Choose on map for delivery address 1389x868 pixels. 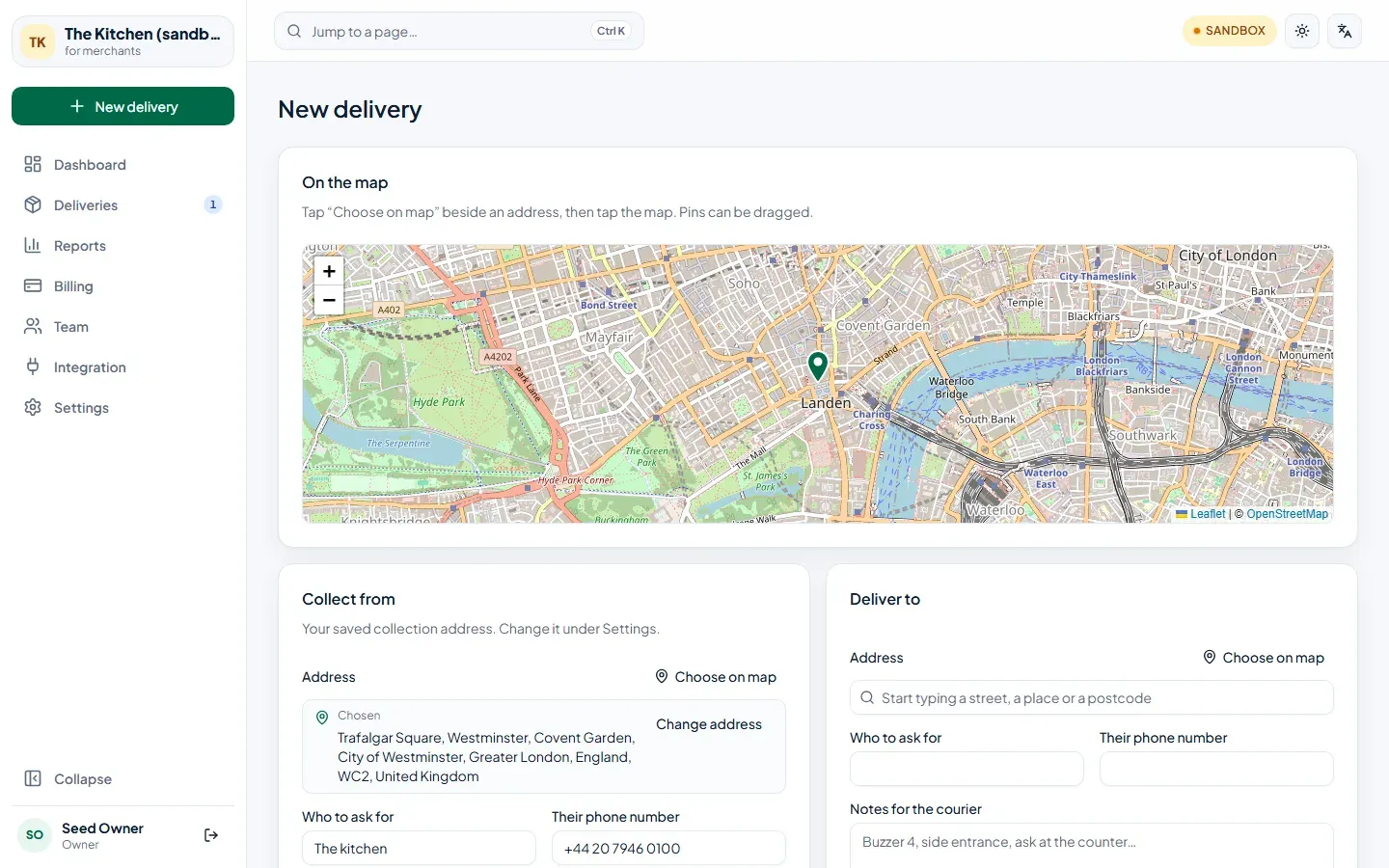[x=1264, y=658]
